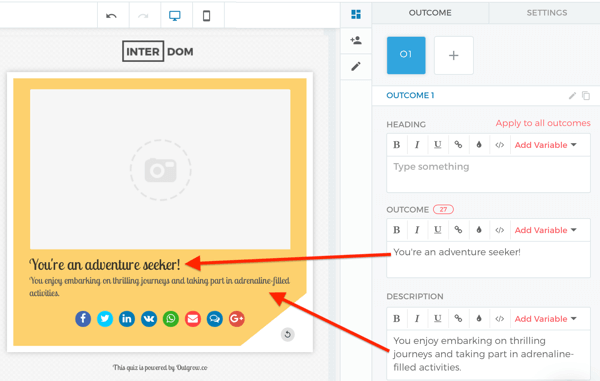Insert link in Description editor
Image resolution: width=600 pixels, height=381 pixels.
pyautogui.click(x=458, y=319)
